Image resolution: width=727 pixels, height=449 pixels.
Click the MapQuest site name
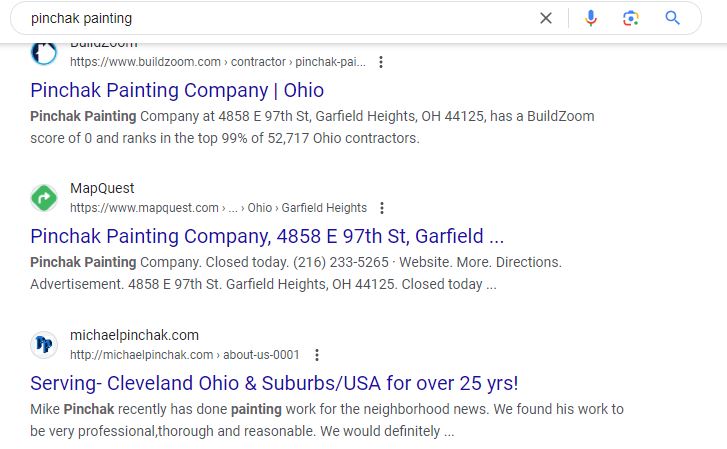pos(102,189)
